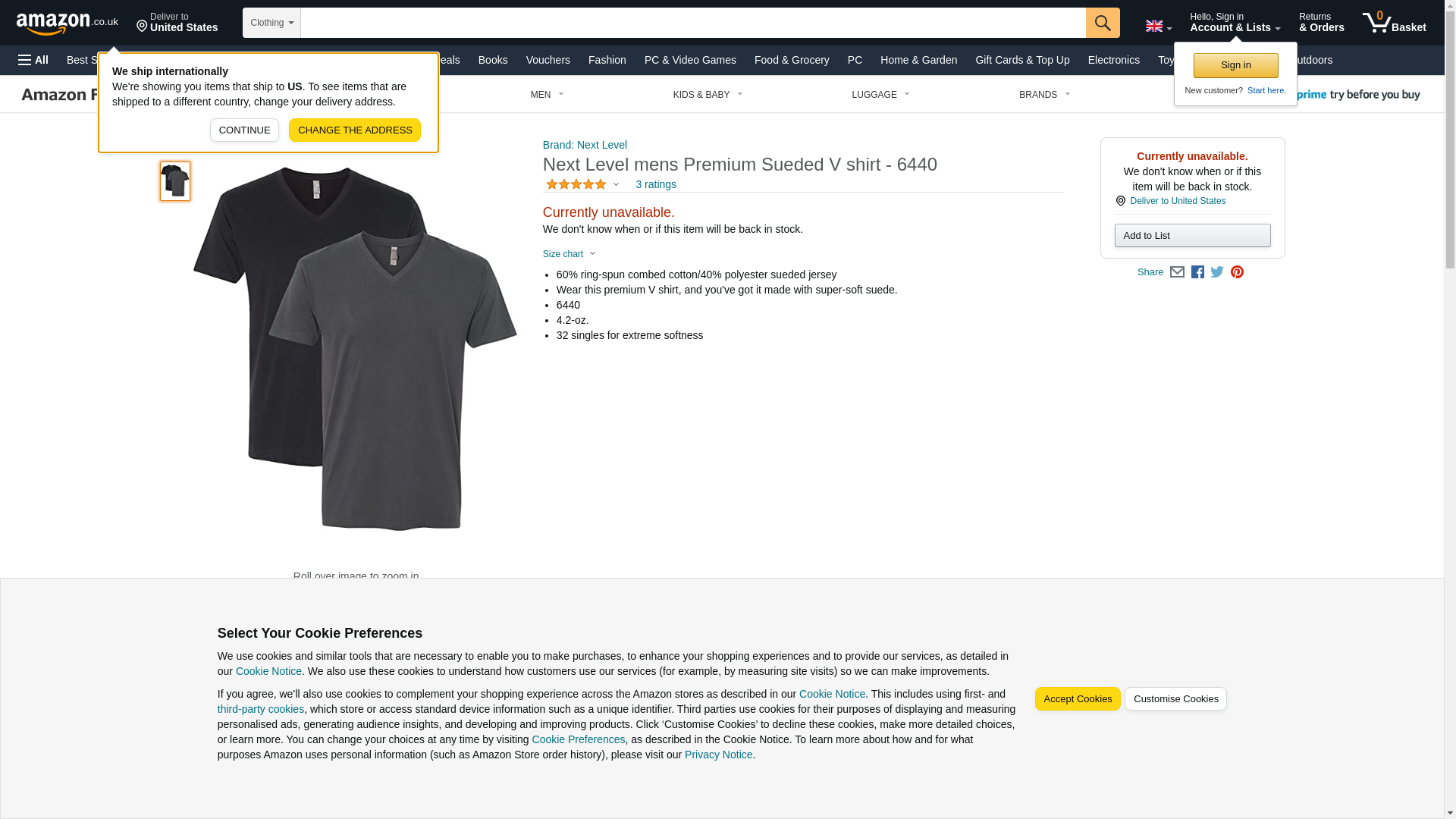Image resolution: width=1456 pixels, height=819 pixels.
Task: Share the product on Facebook
Action: 1197,272
